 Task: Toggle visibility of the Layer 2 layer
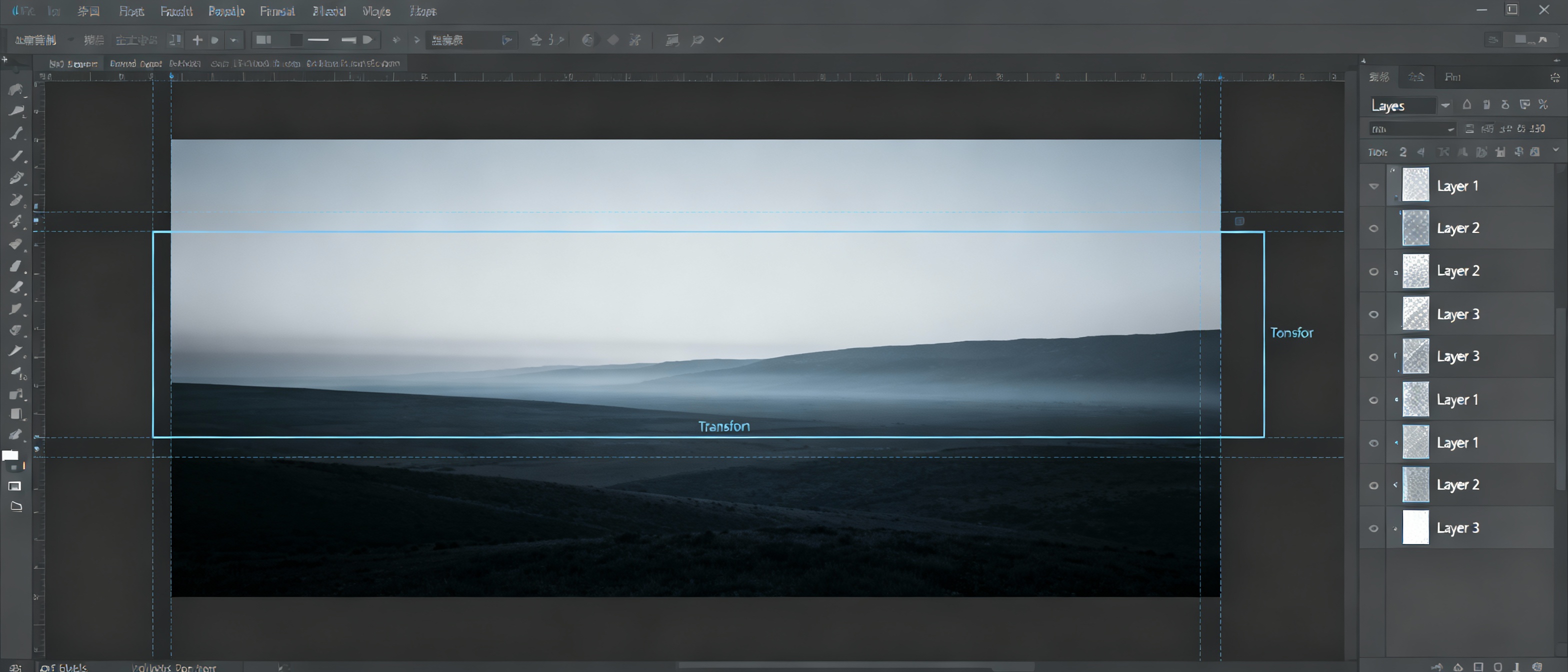(1374, 228)
